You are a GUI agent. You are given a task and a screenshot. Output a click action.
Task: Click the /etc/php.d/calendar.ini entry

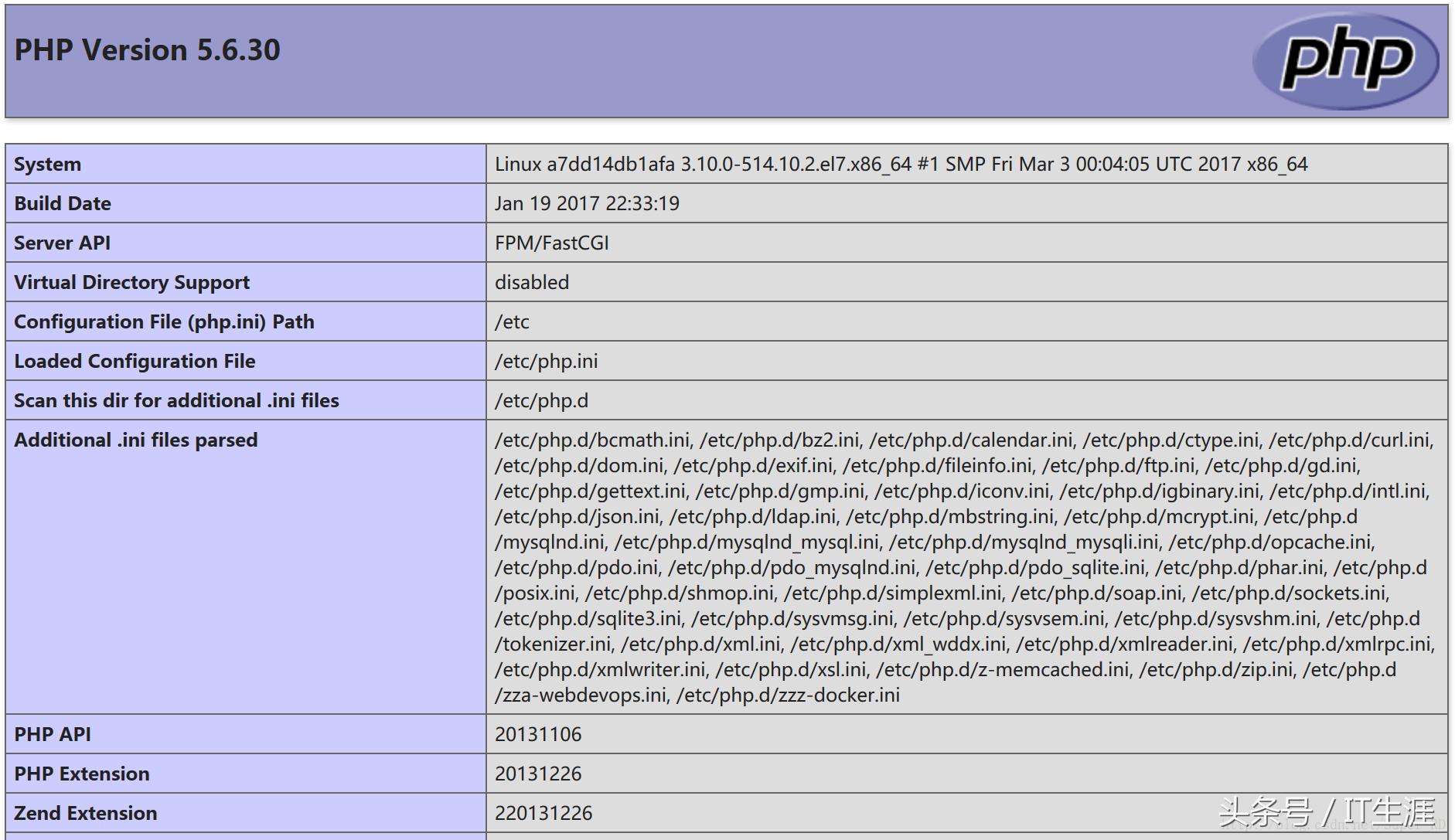(971, 440)
